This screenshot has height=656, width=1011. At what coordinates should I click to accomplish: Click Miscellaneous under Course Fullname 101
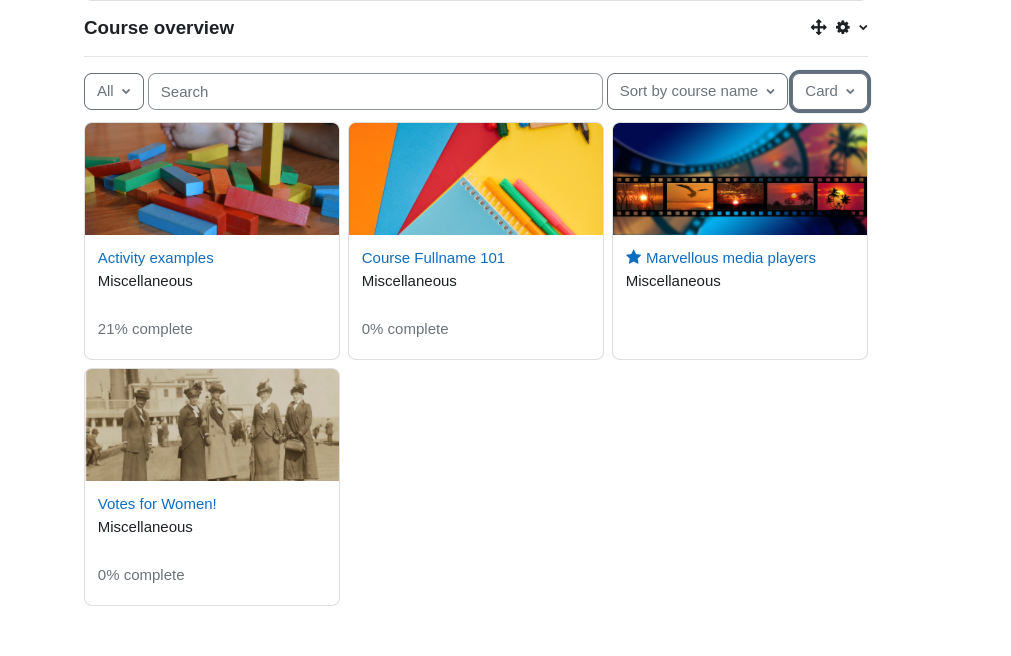tap(409, 281)
